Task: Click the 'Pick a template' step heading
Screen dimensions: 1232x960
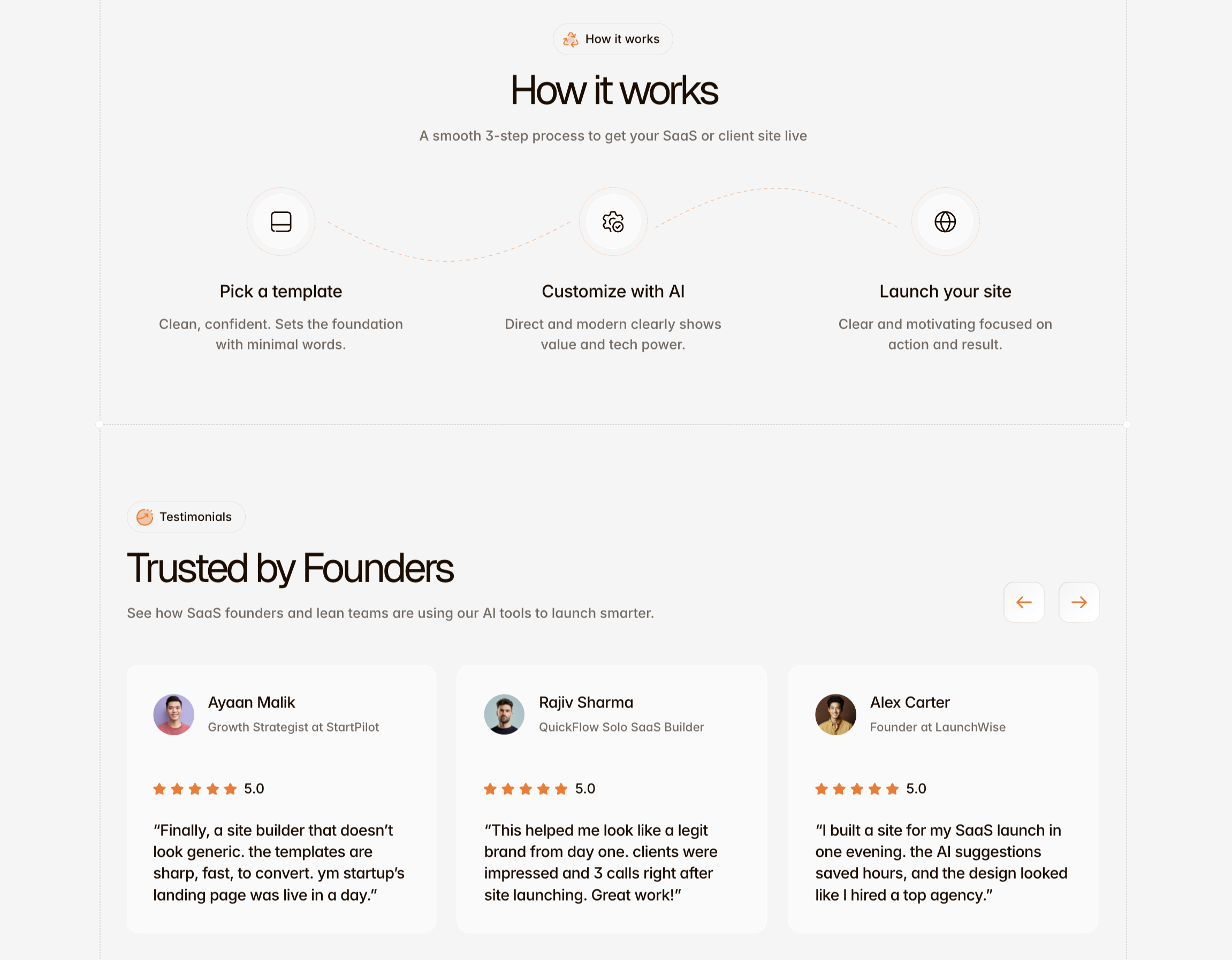Action: tap(281, 291)
